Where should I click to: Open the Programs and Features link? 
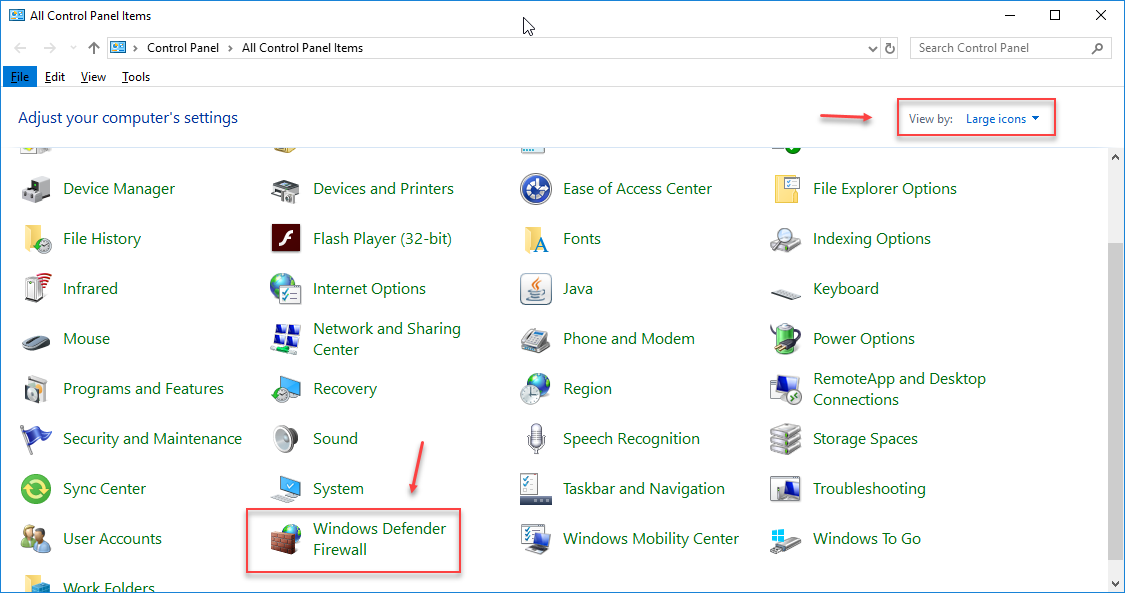(143, 389)
